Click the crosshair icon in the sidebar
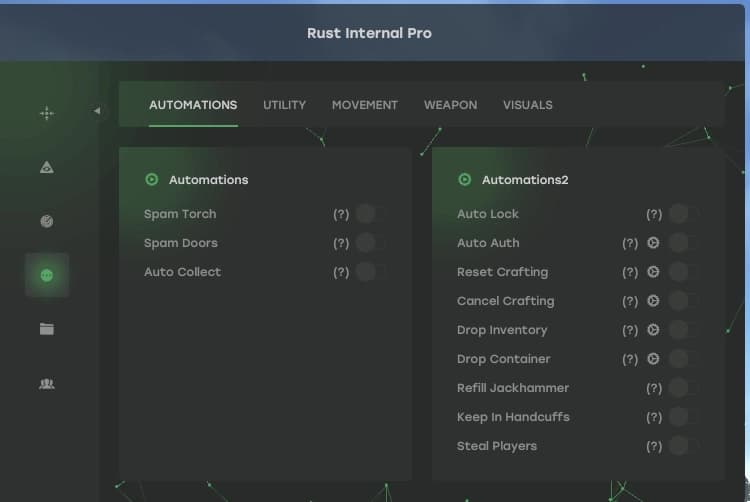The width and height of the screenshot is (750, 502). pyautogui.click(x=47, y=114)
